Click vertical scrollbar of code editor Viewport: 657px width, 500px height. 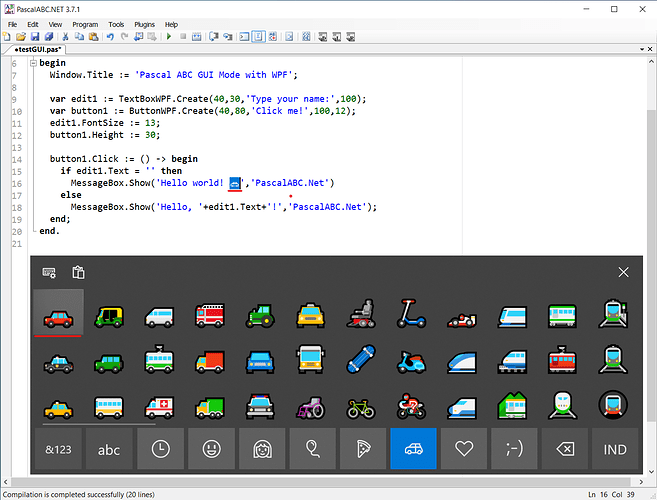pos(652,267)
